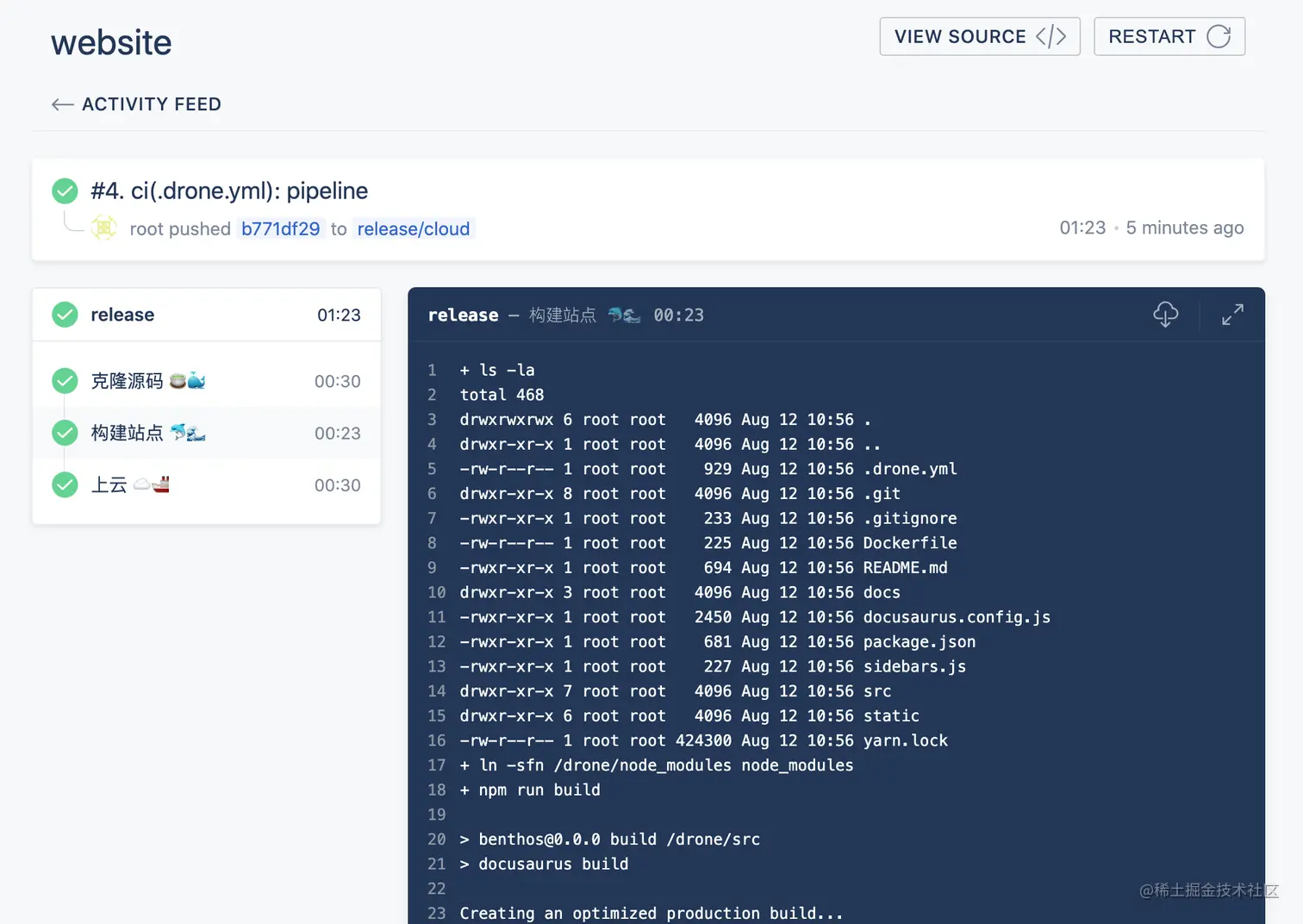Click the log header title 'release — 构建站点'

[x=512, y=315]
